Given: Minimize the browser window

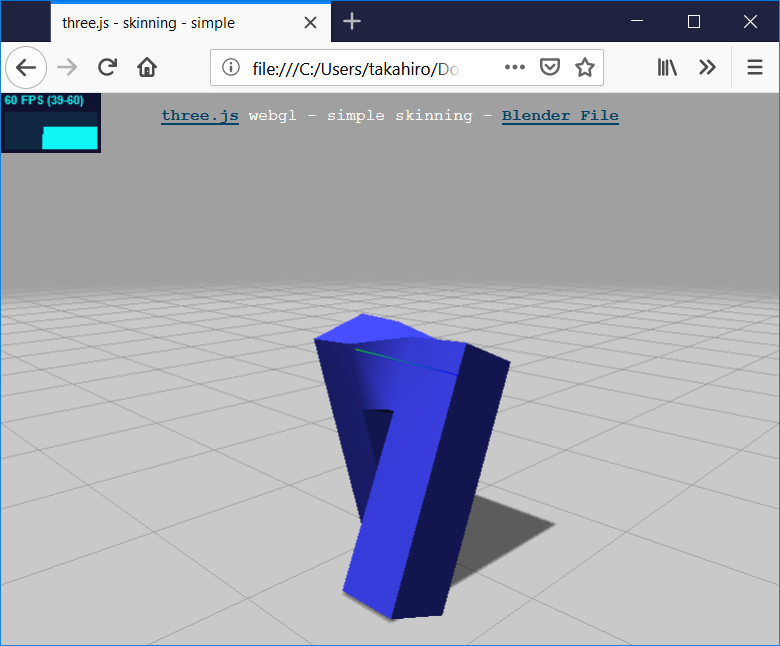Looking at the screenshot, I should [x=637, y=21].
